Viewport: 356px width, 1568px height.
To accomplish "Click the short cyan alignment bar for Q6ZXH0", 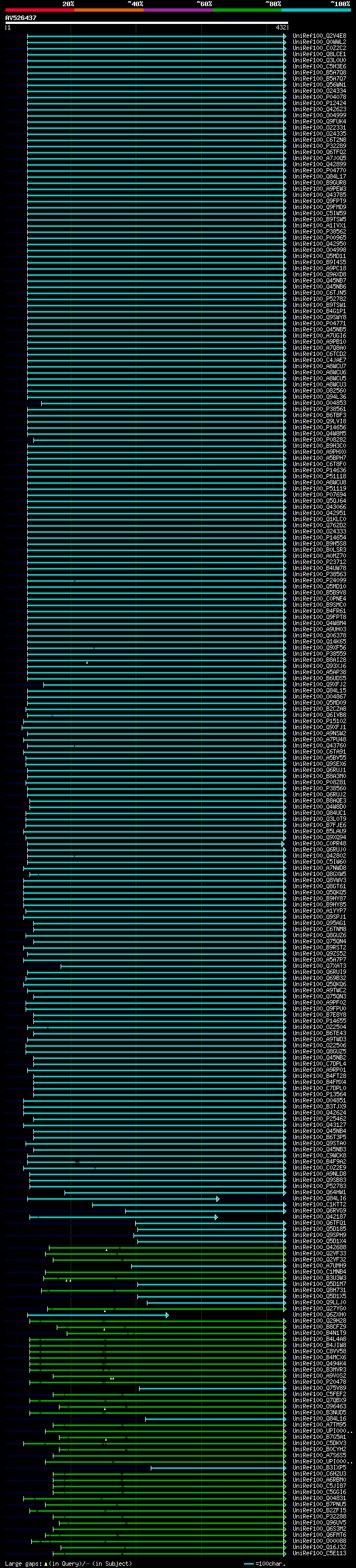I will (x=98, y=1315).
